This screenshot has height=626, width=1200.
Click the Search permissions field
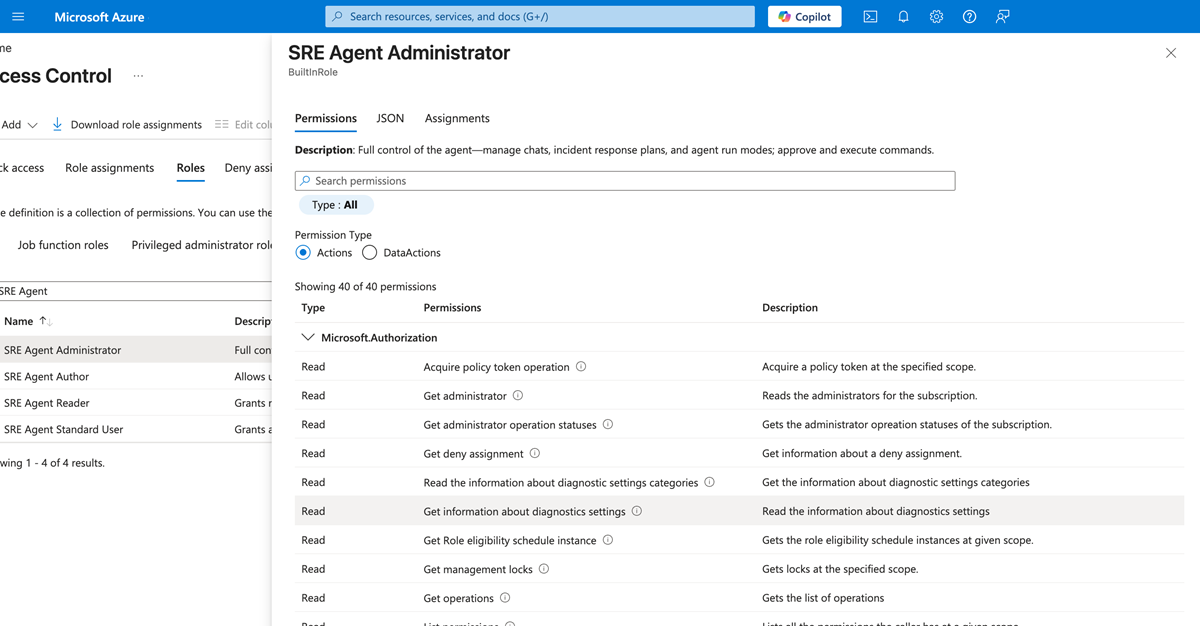click(x=625, y=181)
